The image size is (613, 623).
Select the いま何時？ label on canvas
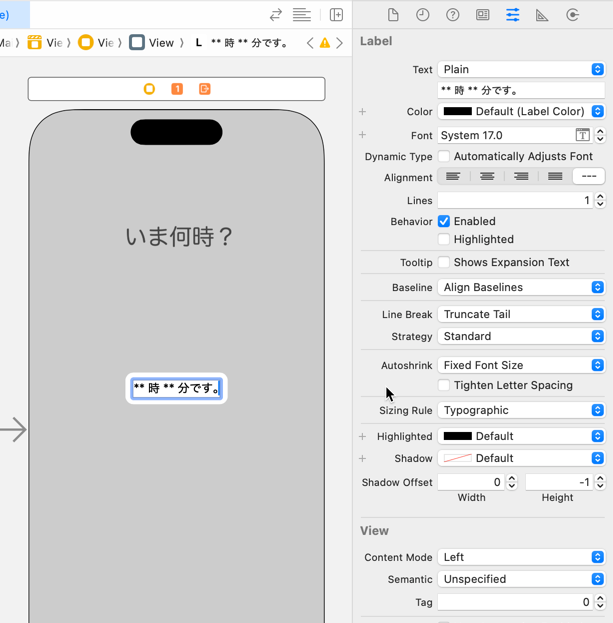179,237
